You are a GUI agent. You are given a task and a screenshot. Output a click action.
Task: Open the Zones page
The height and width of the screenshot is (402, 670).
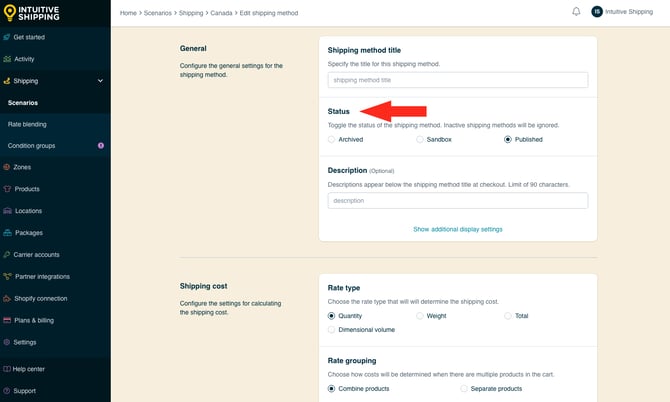coord(22,167)
